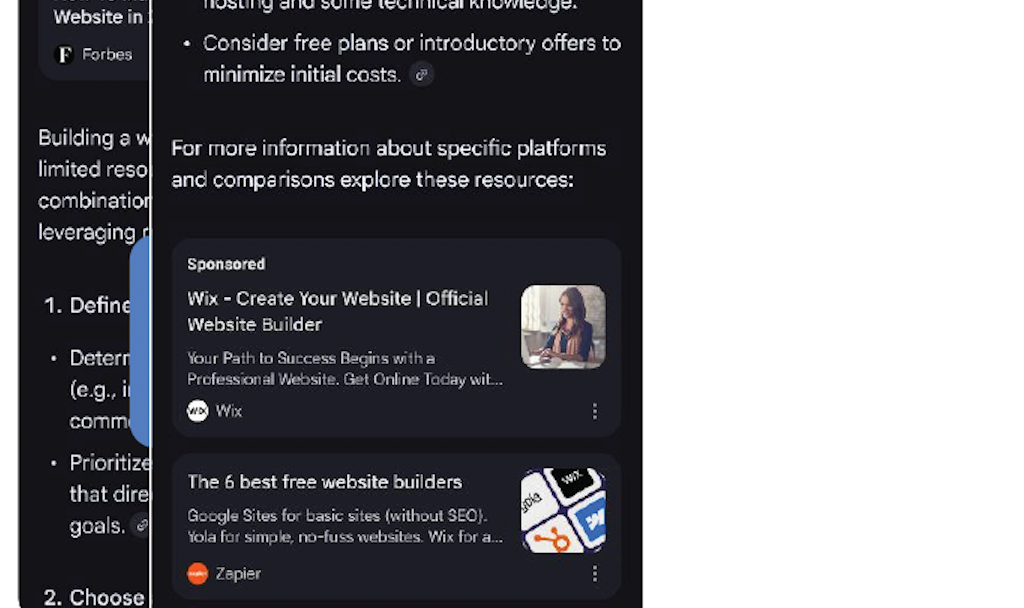
Task: Open the website builders logo thumbnail
Action: tap(563, 510)
